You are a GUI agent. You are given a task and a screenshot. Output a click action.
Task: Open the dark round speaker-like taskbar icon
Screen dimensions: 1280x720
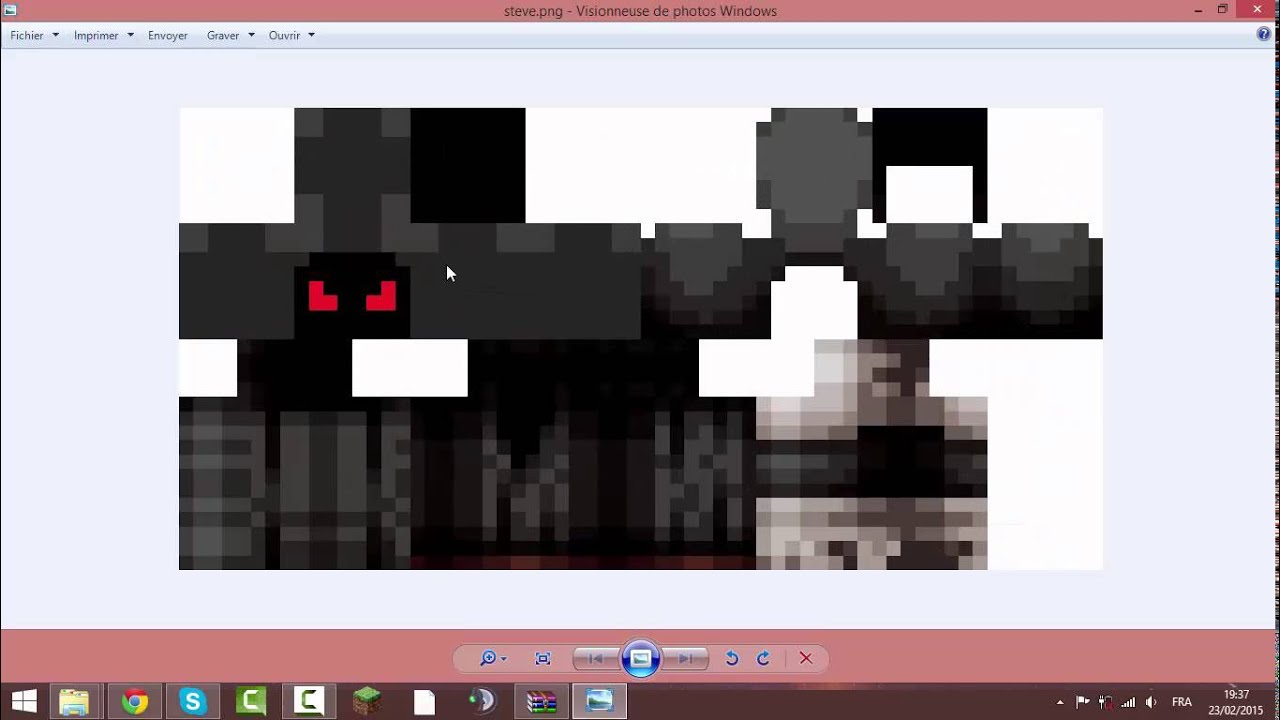click(482, 702)
